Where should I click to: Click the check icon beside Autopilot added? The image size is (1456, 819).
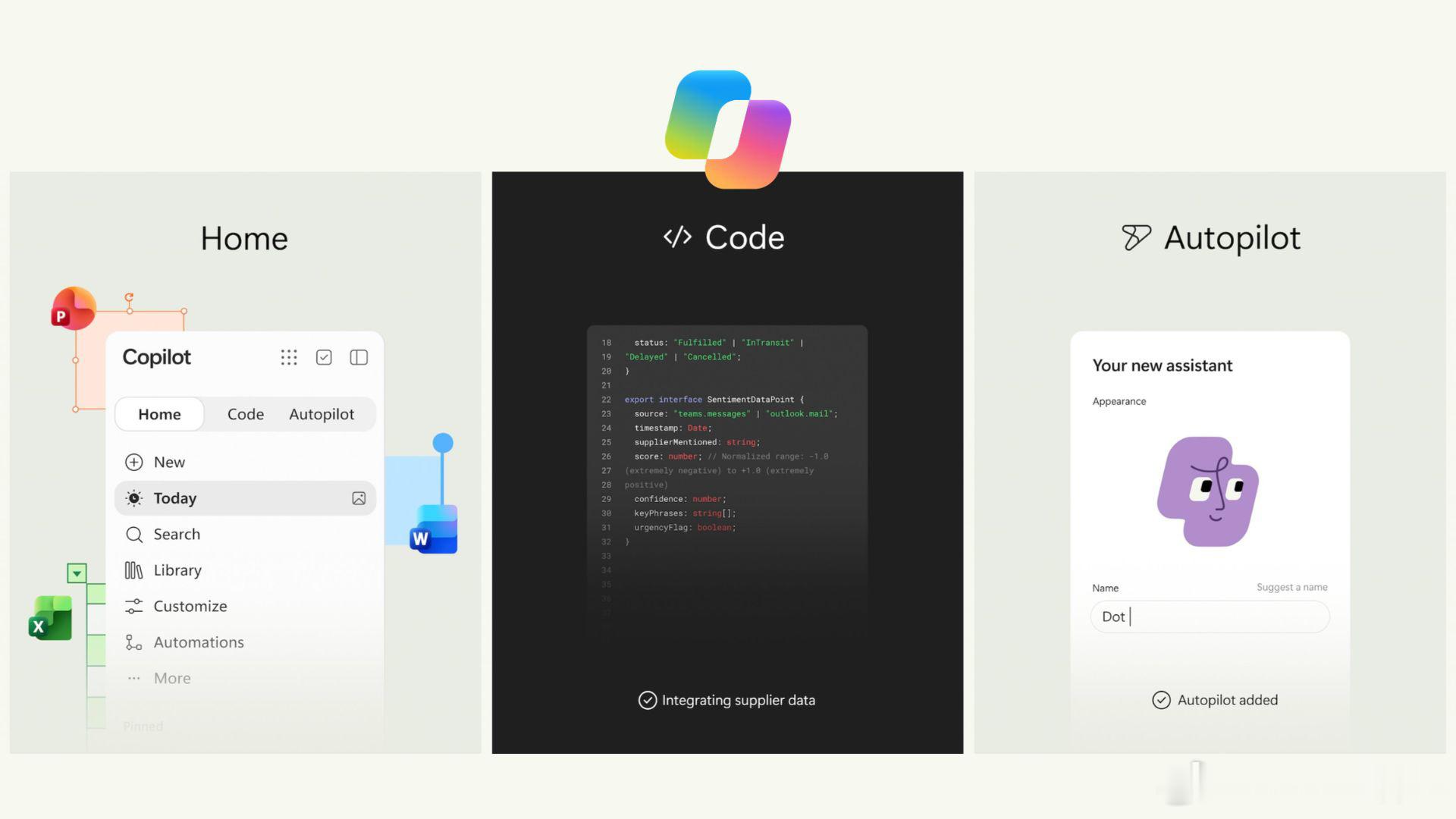[1161, 700]
